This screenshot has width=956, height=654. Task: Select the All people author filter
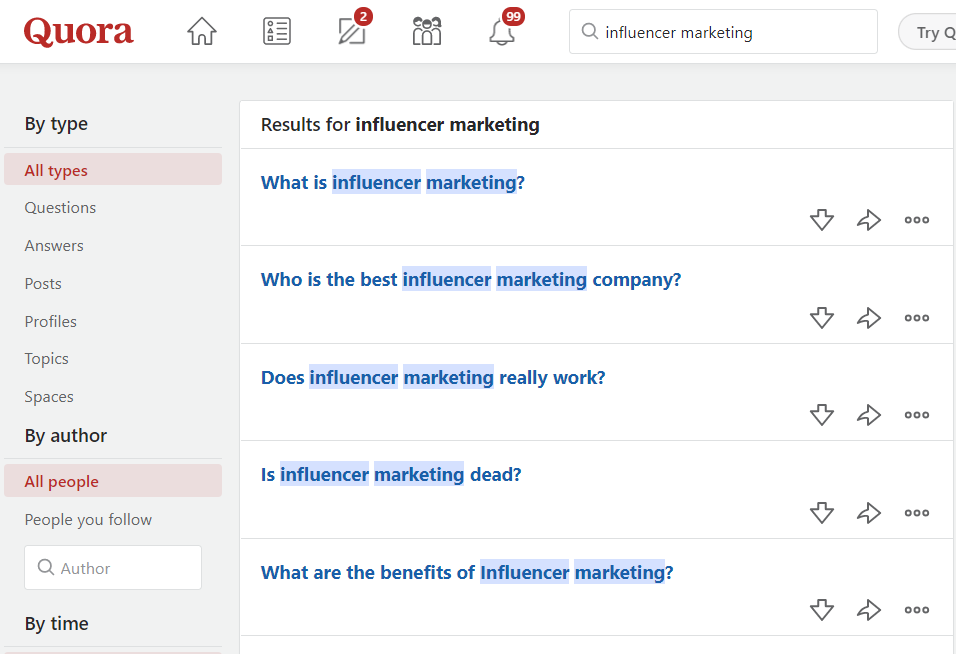pos(113,481)
